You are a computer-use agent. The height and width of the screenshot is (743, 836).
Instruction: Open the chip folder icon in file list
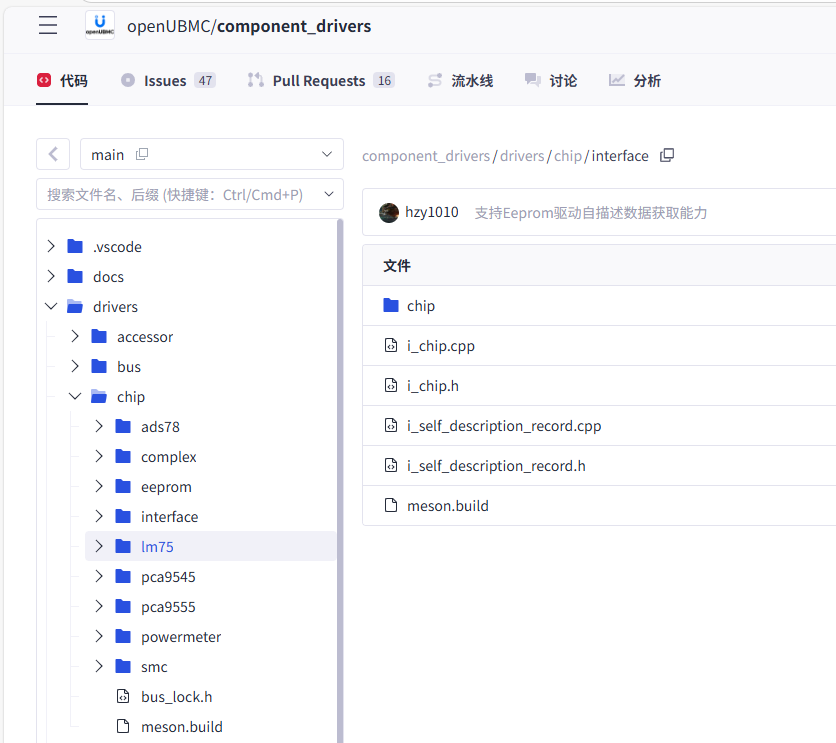pos(391,306)
